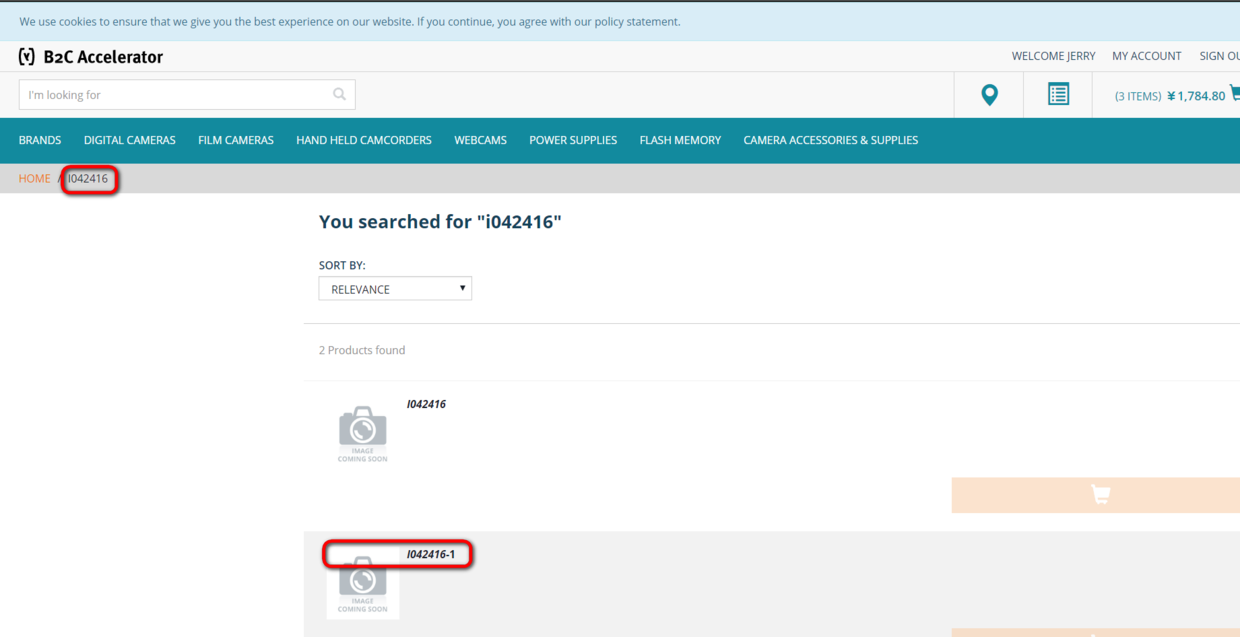Screen dimensions: 1240x637
Task: Open the Sort By Relevance dropdown
Action: (x=395, y=289)
